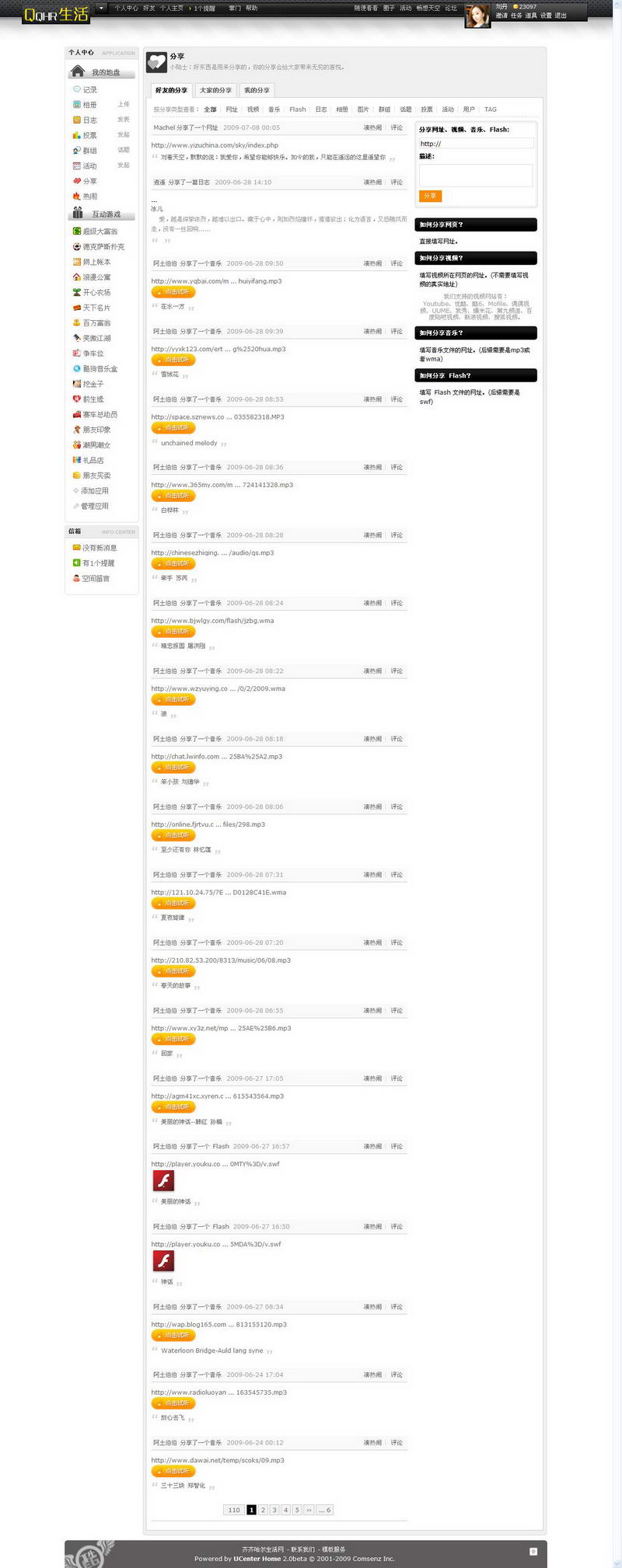Open the 投票 poll chart icon
Image resolution: width=622 pixels, height=1568 pixels.
point(77,135)
